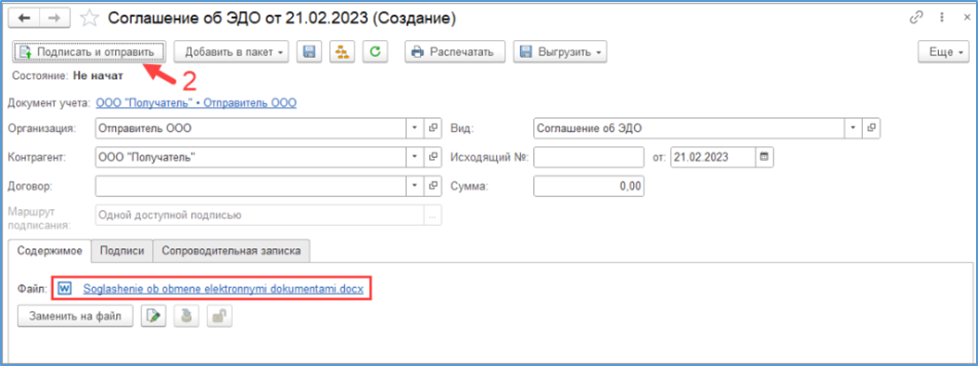This screenshot has height=366, width=978.
Task: Click the Исходящий № input field
Action: (x=589, y=157)
